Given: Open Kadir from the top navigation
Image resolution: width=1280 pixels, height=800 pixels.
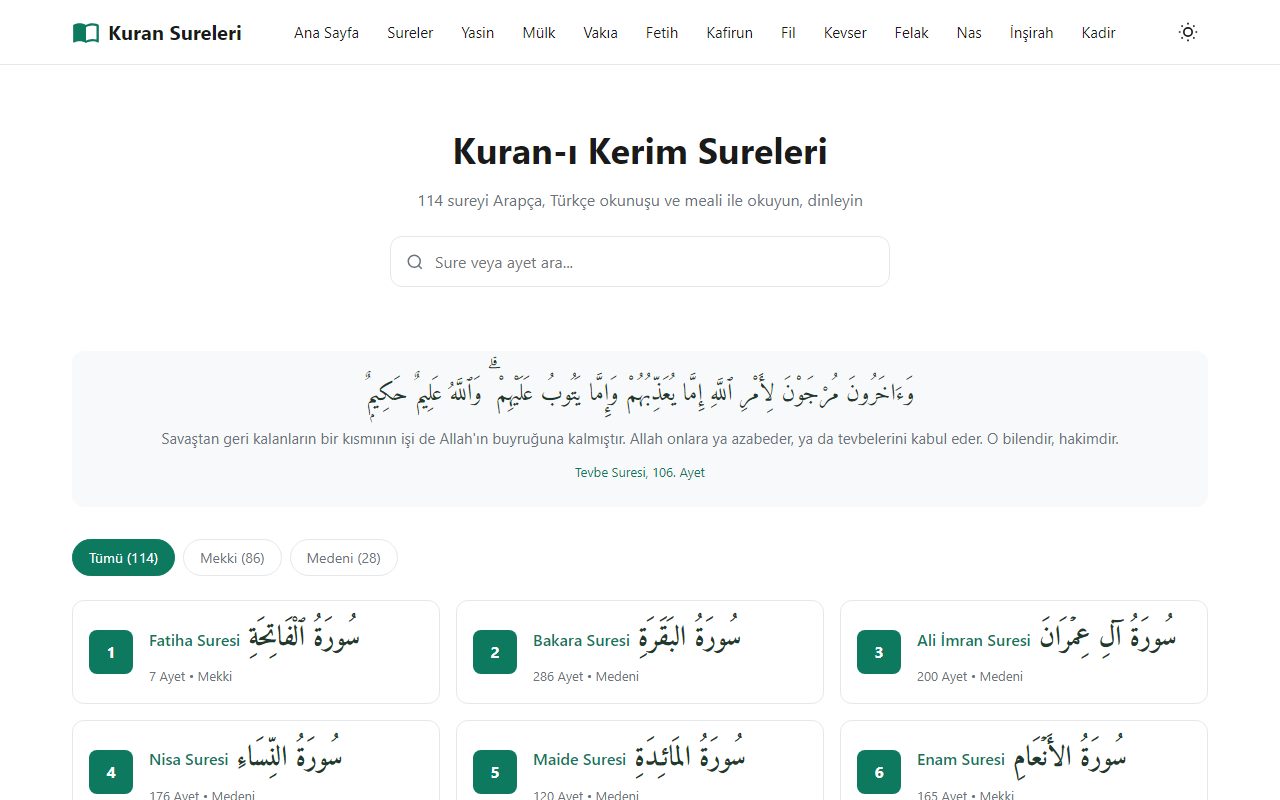Looking at the screenshot, I should (x=1099, y=33).
